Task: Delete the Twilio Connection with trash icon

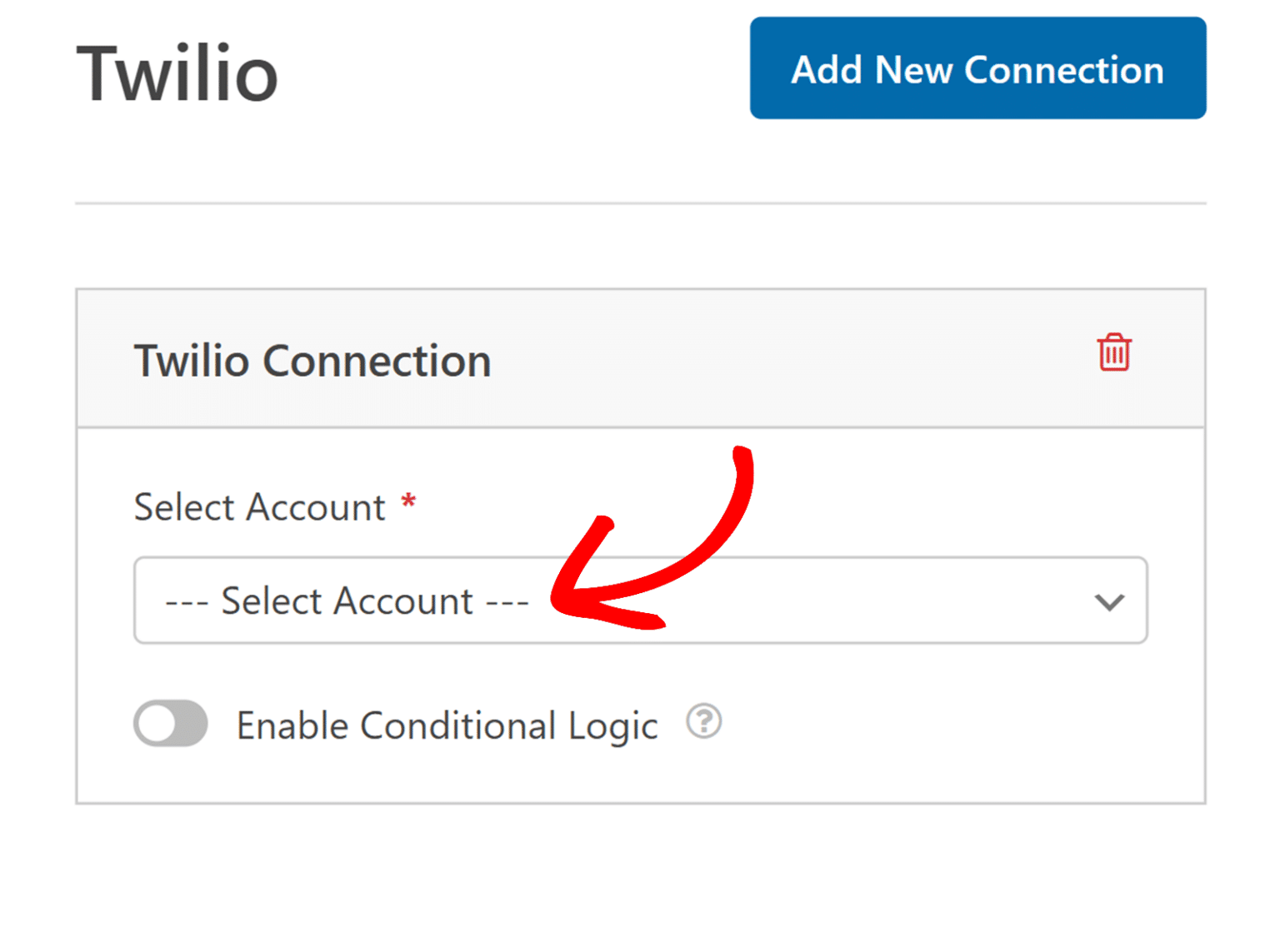Action: [x=1113, y=352]
